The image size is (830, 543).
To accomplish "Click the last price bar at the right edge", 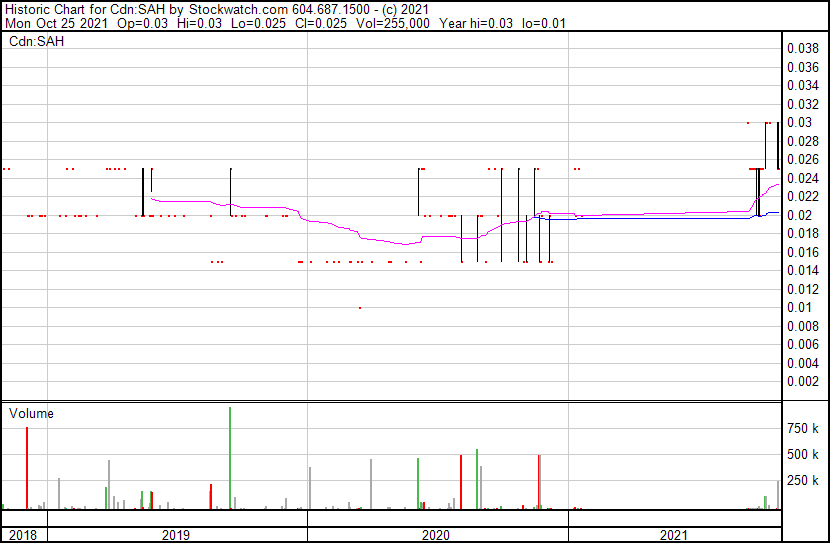I will [x=778, y=145].
